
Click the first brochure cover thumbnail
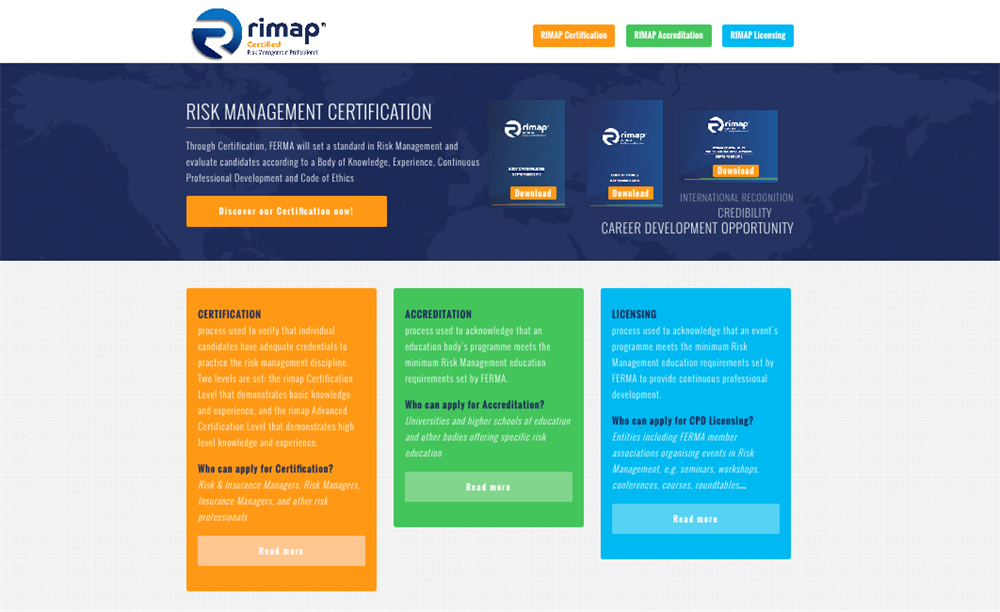527,152
